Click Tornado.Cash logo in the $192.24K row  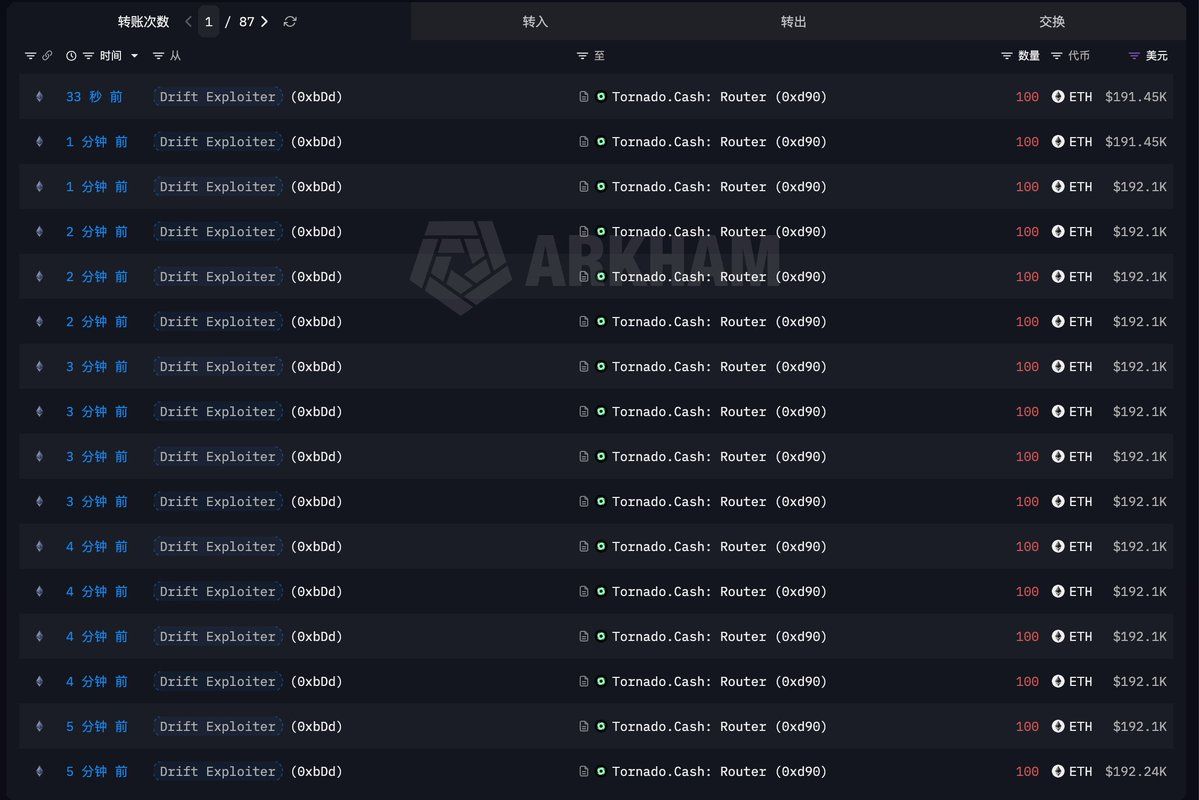coord(601,771)
